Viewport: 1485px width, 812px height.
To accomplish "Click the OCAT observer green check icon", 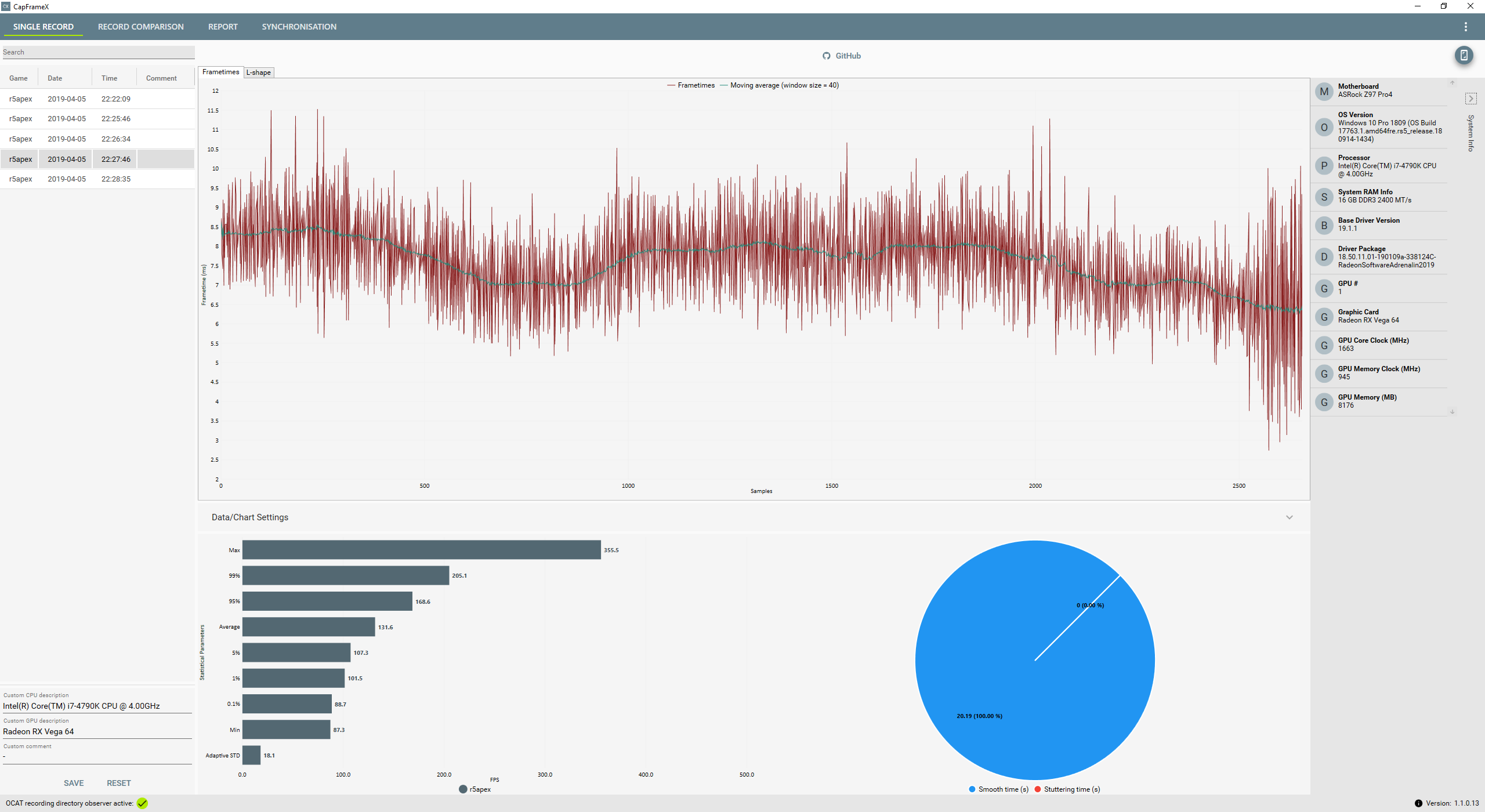I will click(142, 803).
